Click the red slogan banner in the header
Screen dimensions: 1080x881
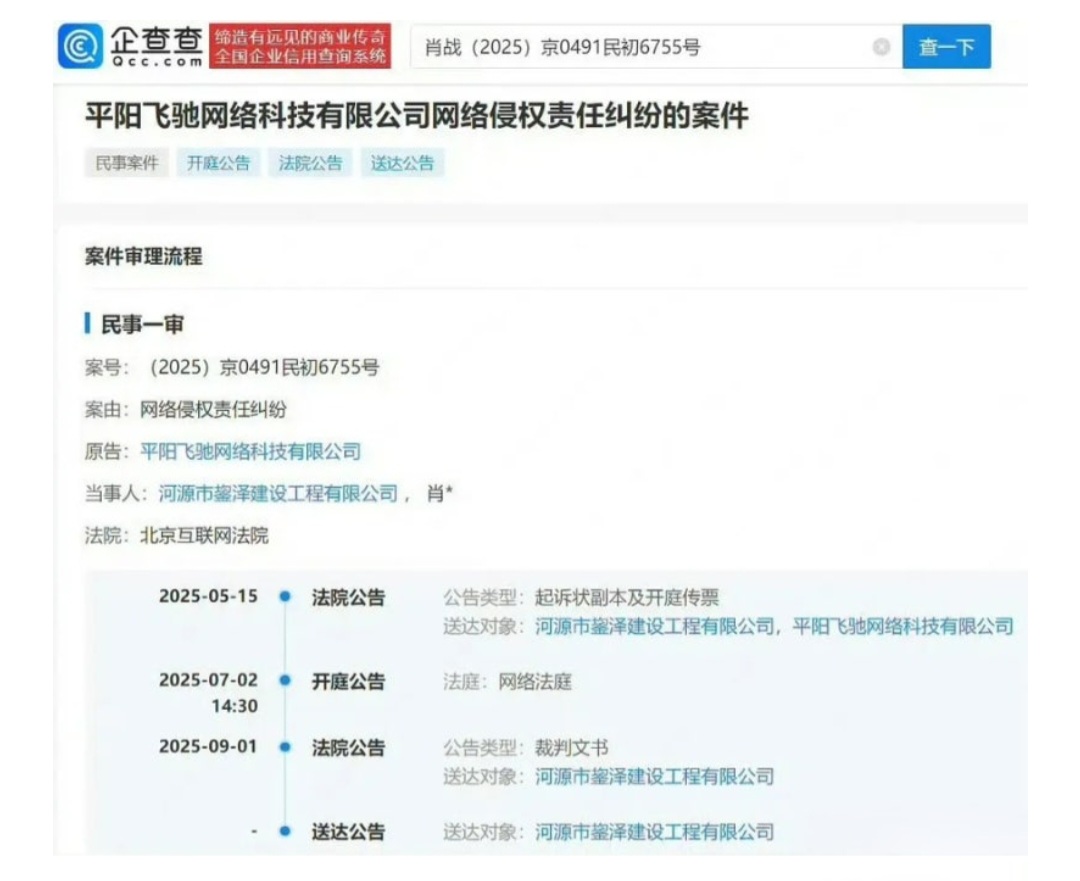coord(300,47)
